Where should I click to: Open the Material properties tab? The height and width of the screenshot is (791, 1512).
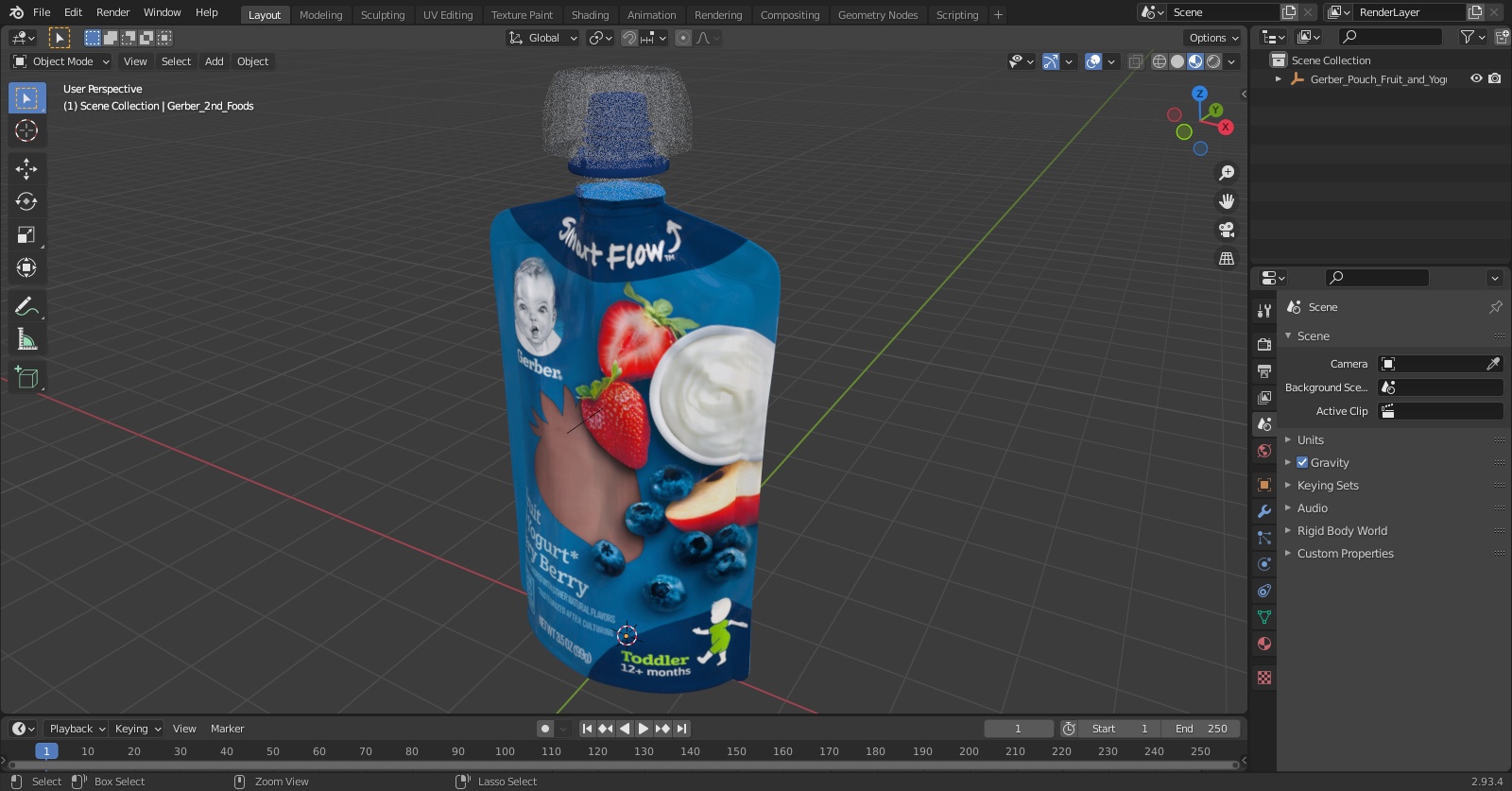coord(1264,644)
